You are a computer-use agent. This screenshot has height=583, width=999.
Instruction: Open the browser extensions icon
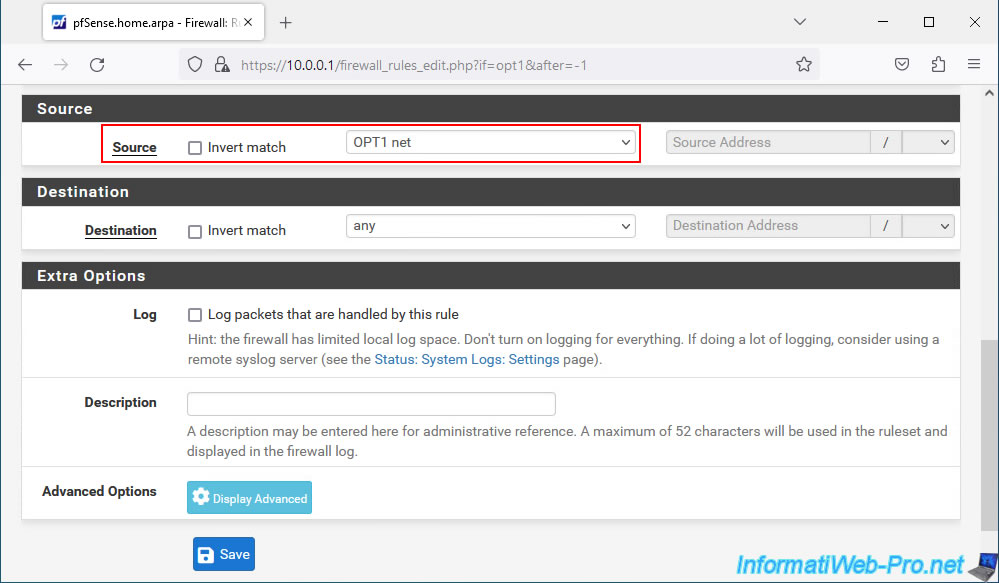click(x=938, y=64)
